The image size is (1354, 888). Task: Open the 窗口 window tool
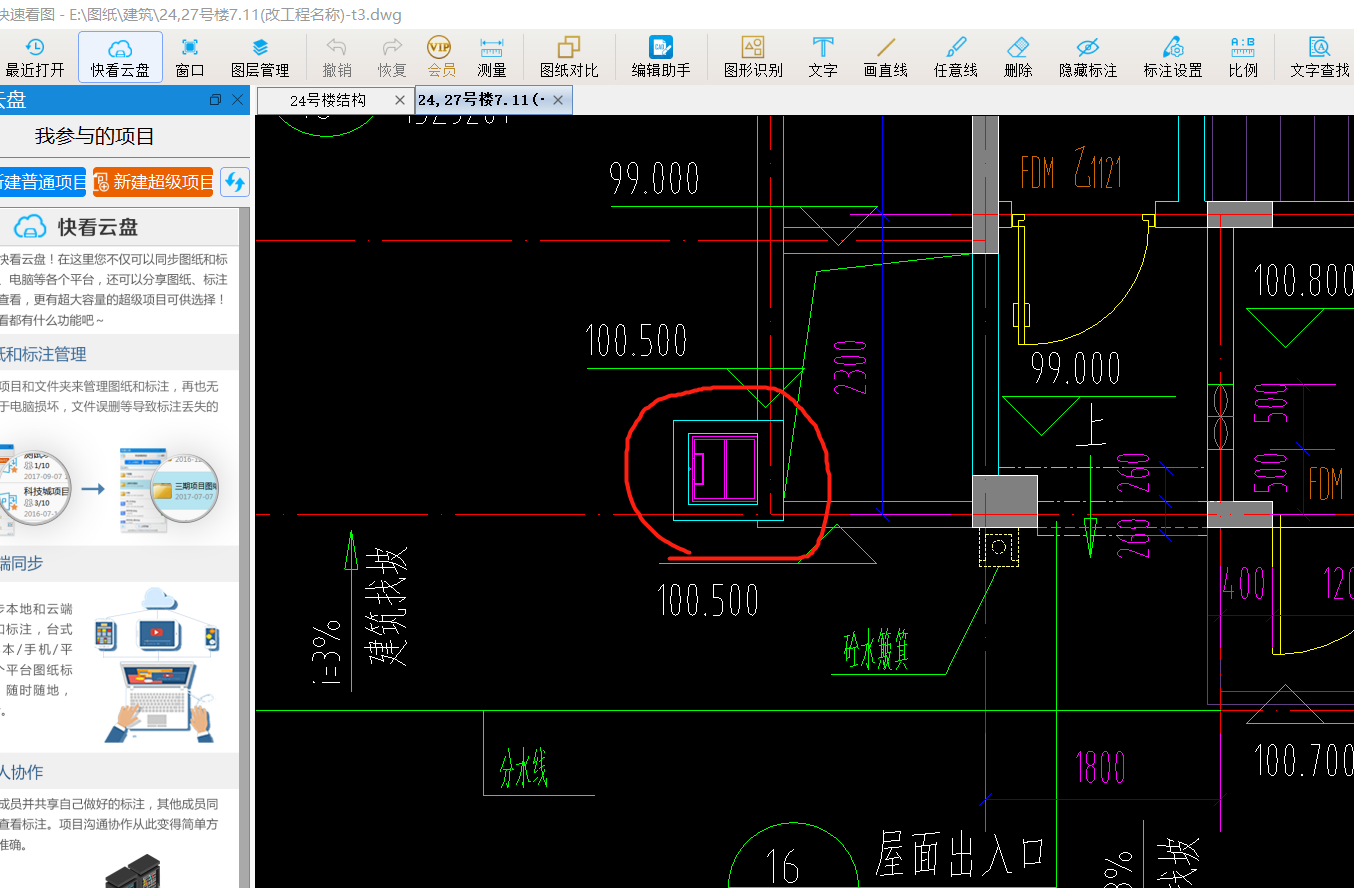(x=190, y=57)
